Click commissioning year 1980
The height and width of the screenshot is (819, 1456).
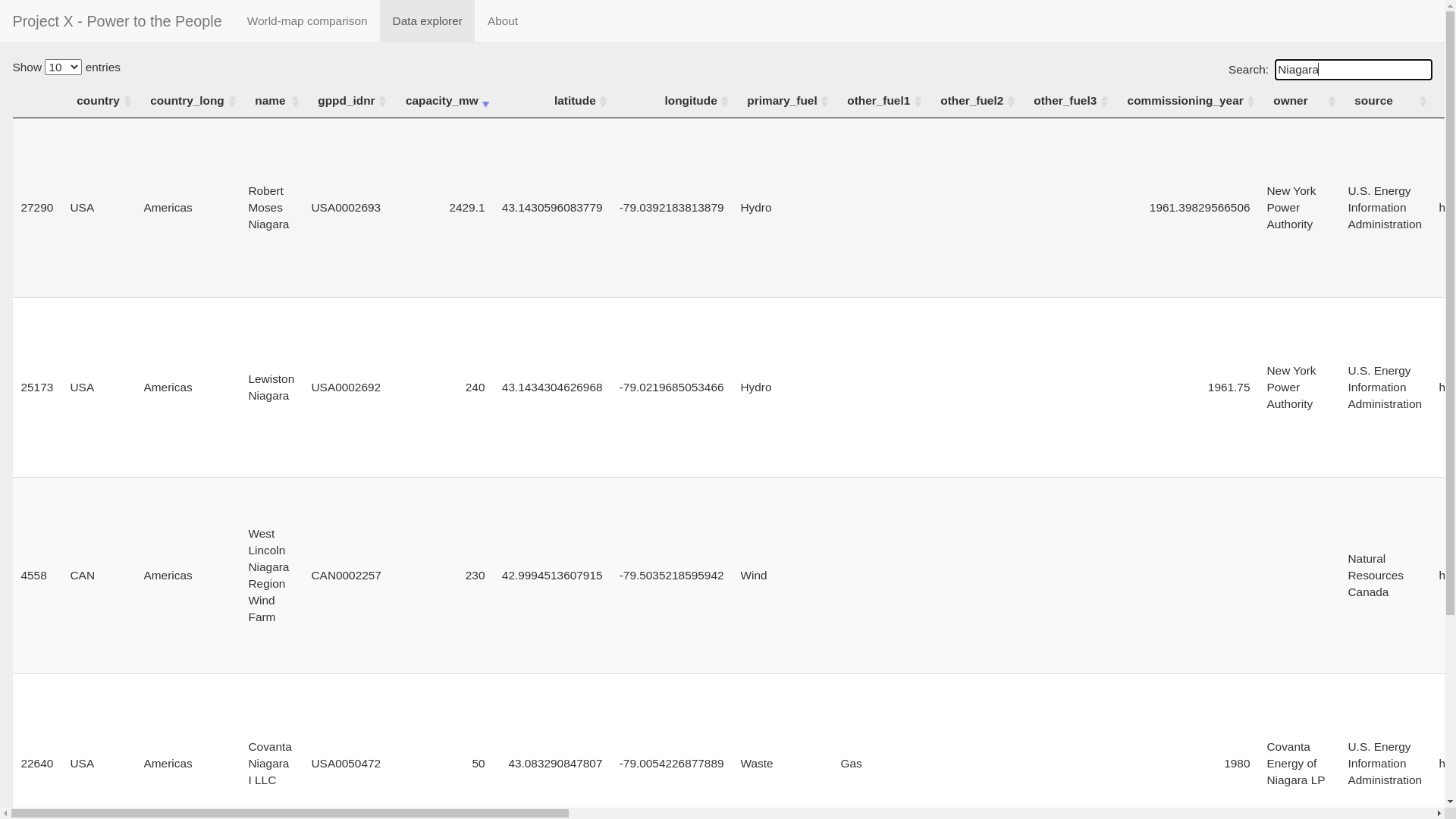1237,764
